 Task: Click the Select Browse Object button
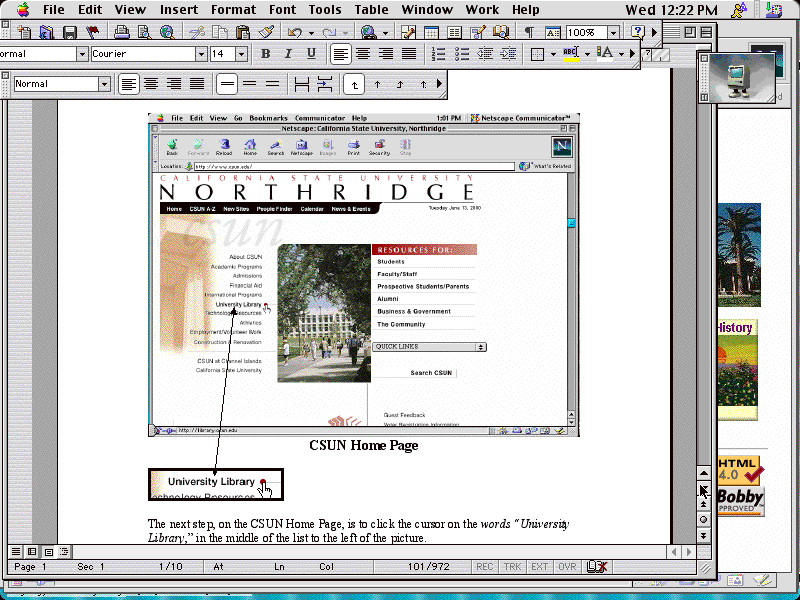704,520
